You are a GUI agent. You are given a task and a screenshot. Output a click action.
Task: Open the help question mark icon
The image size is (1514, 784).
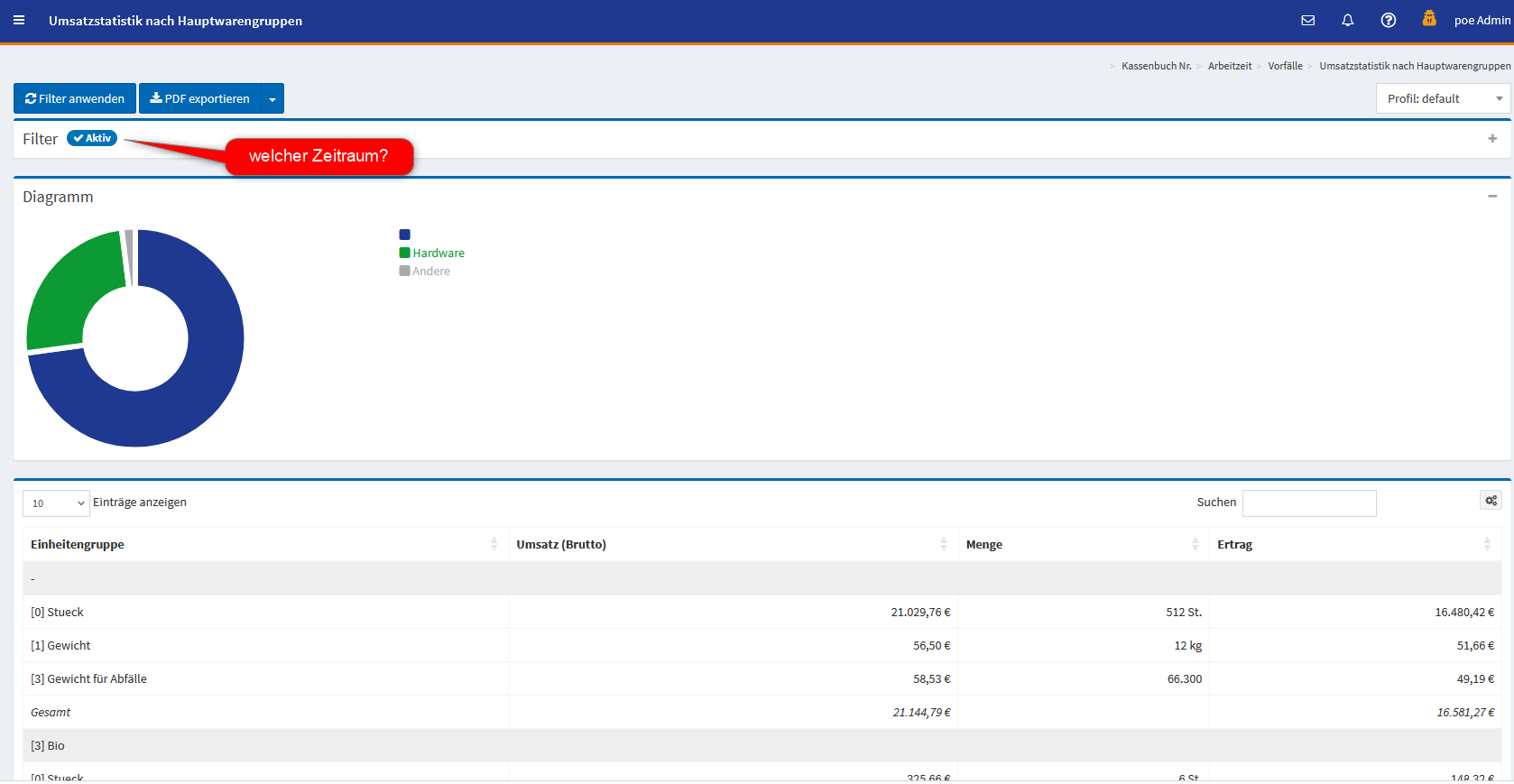click(x=1388, y=20)
